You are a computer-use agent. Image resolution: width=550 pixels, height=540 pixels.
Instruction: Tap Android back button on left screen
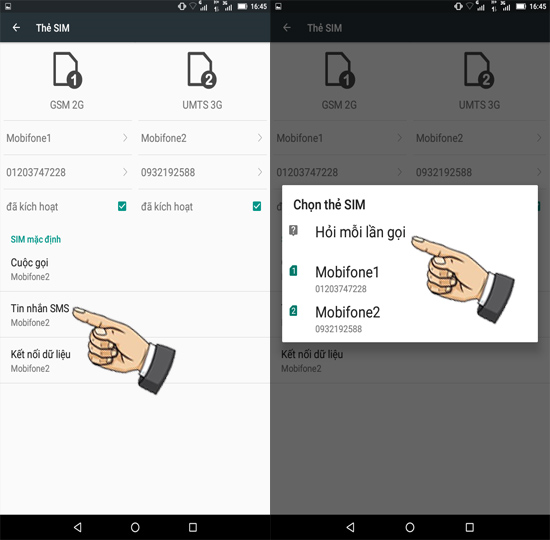pyautogui.click(x=78, y=527)
